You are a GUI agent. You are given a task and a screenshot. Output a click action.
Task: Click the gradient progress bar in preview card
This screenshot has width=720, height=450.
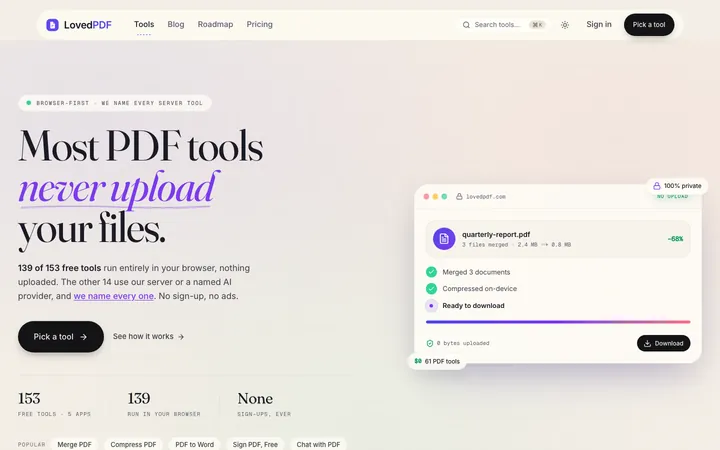tap(558, 322)
